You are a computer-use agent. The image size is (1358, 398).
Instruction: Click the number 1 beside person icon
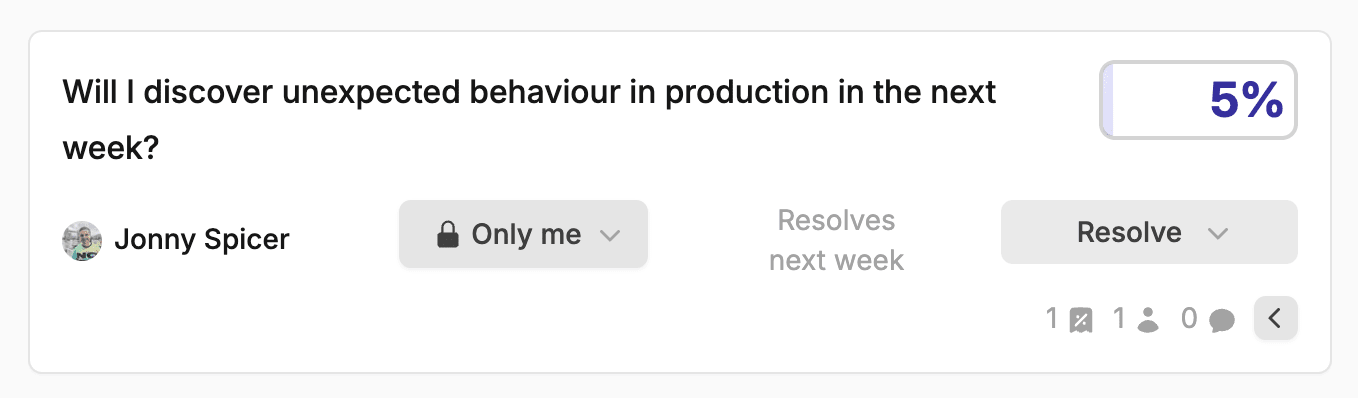(x=1120, y=319)
